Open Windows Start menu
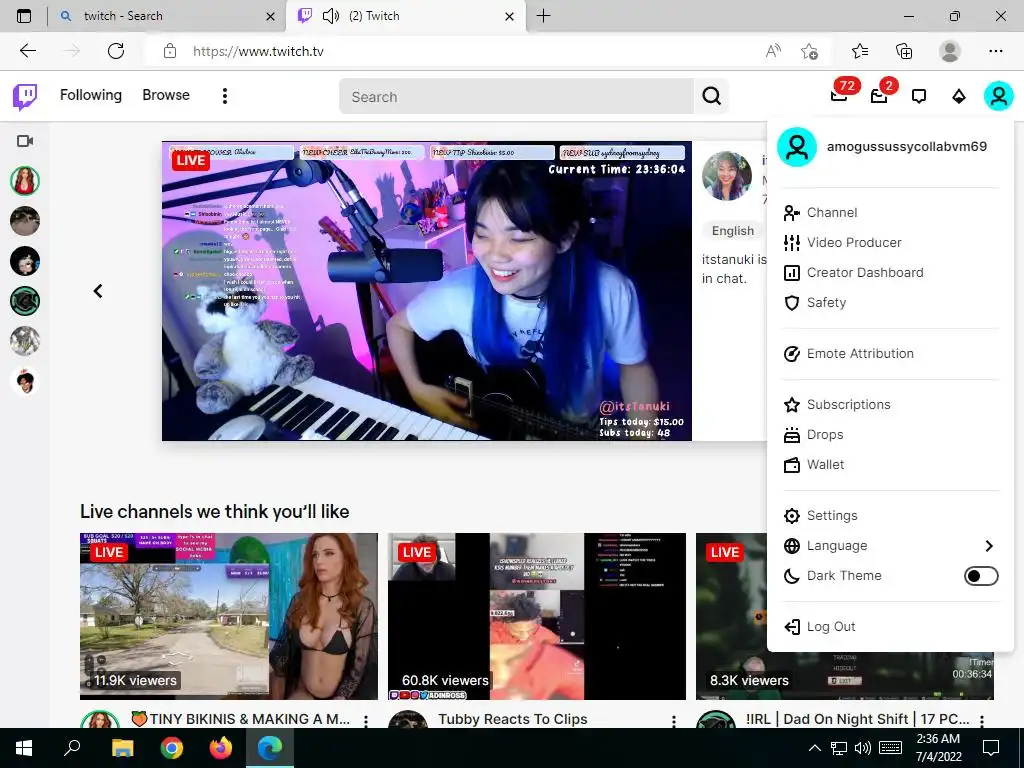1024x768 pixels. [x=24, y=748]
